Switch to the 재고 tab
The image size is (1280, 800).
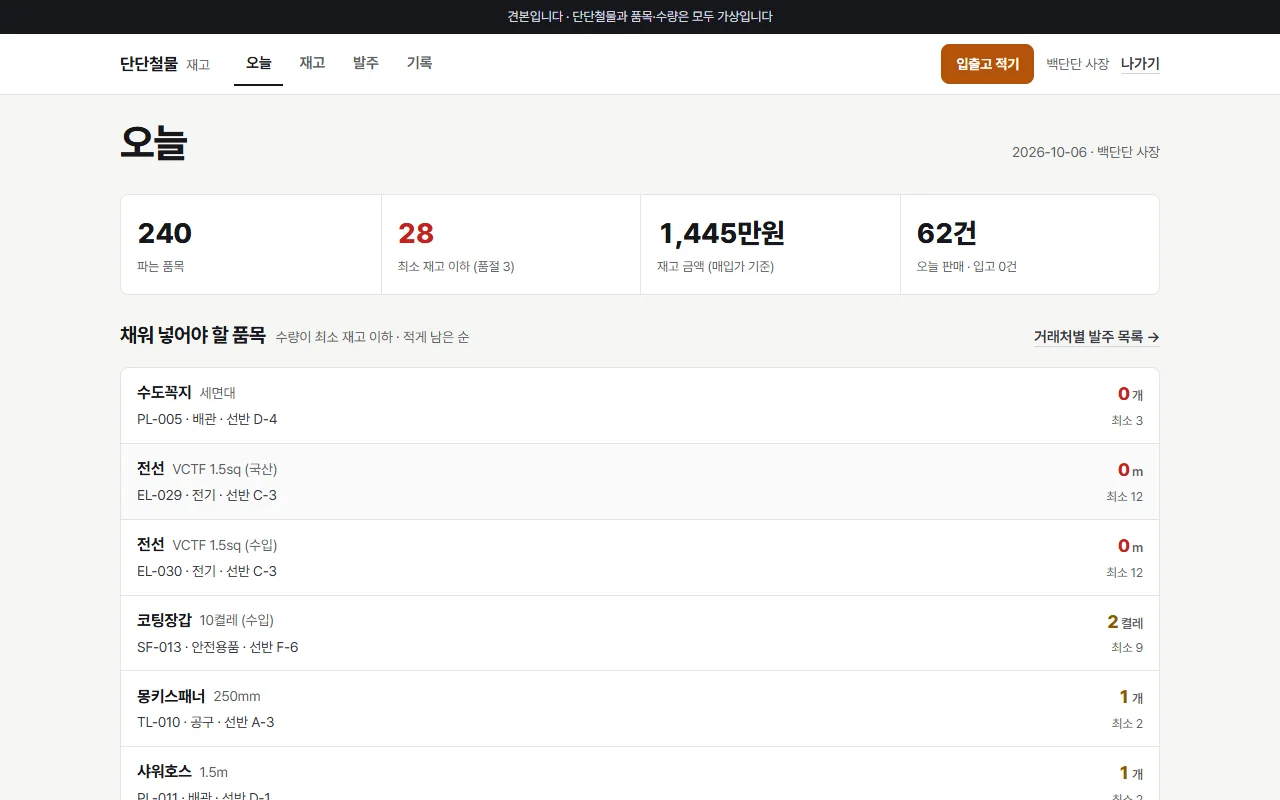coord(312,63)
